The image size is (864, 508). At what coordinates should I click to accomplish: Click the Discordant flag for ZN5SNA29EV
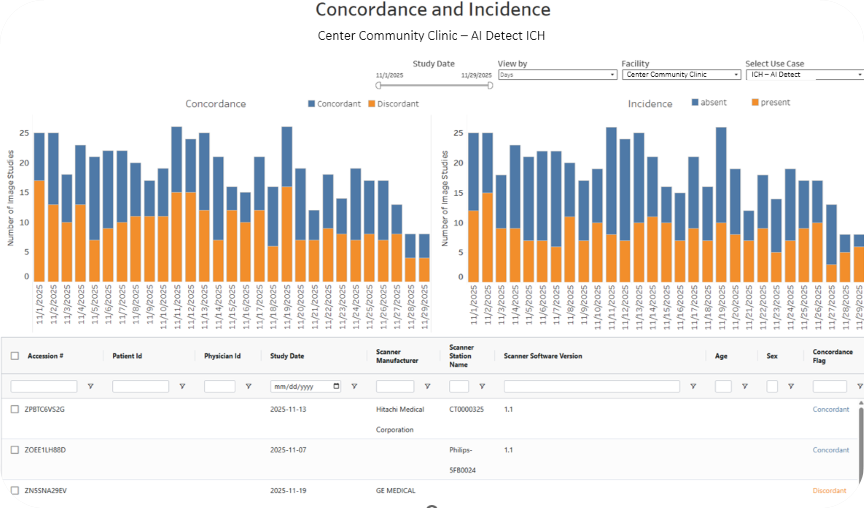pos(829,490)
